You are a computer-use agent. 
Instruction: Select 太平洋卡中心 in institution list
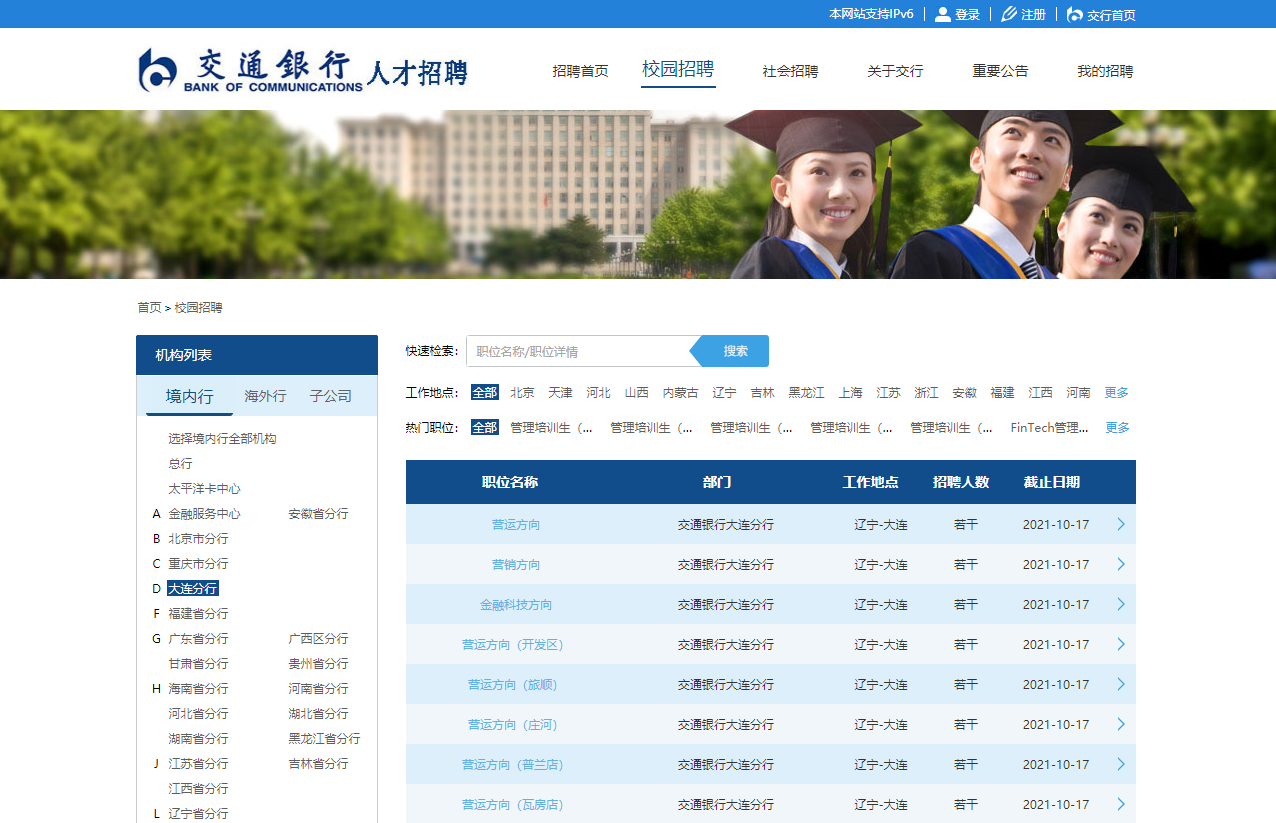click(204, 489)
